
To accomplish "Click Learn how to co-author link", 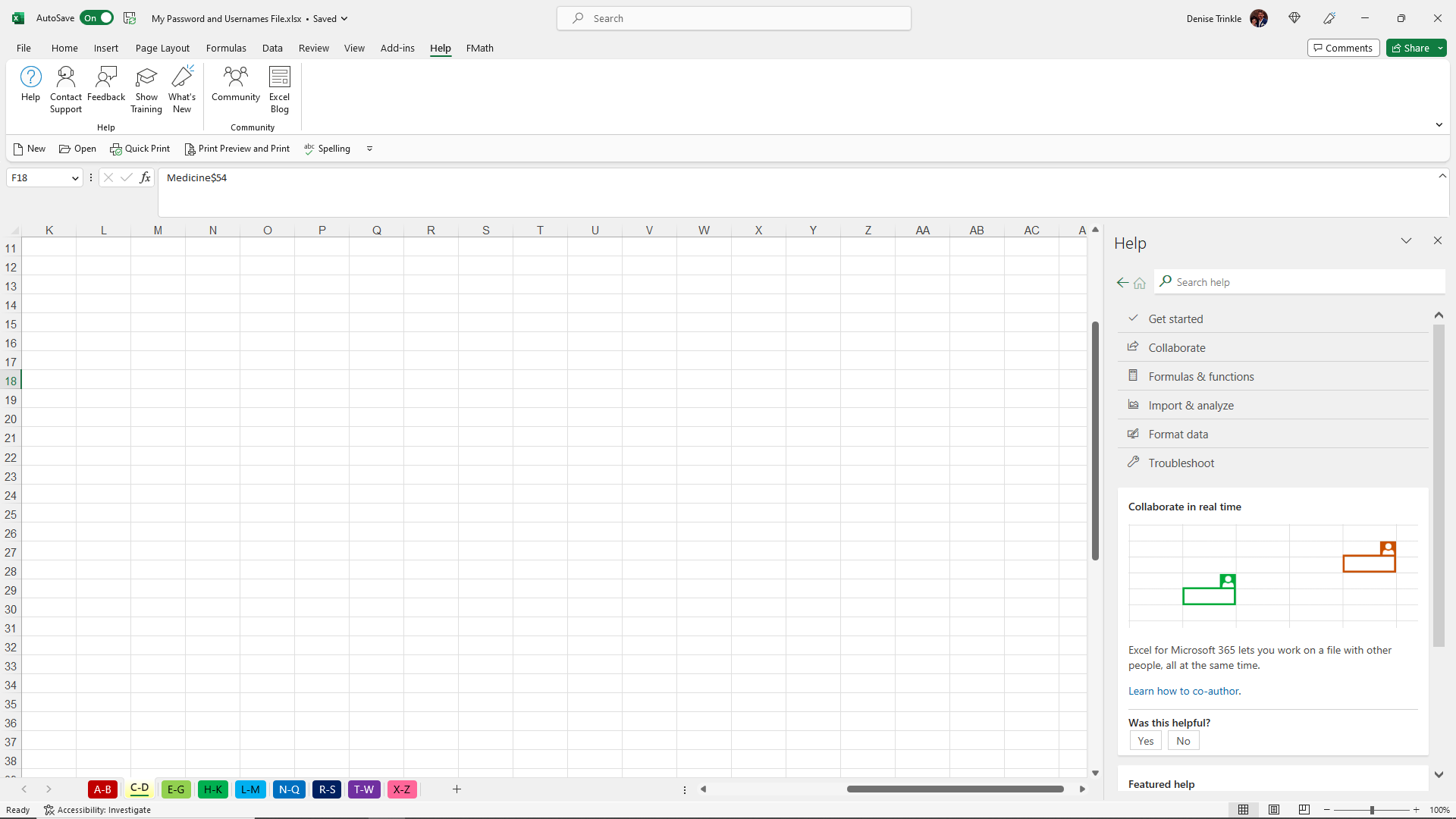I will [x=1184, y=692].
